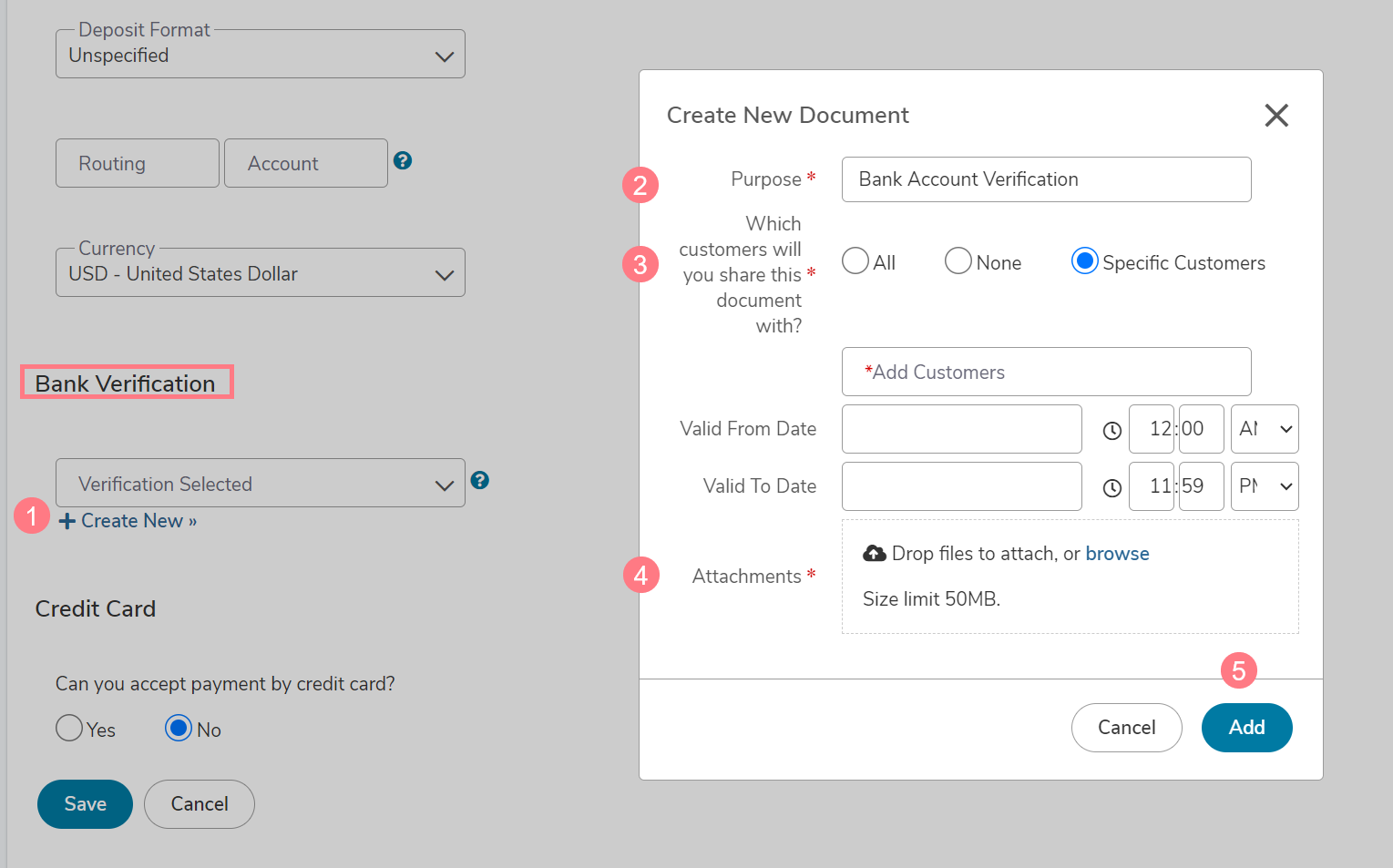Viewport: 1393px width, 868px height.
Task: Select No for credit card payment
Action: pyautogui.click(x=179, y=729)
